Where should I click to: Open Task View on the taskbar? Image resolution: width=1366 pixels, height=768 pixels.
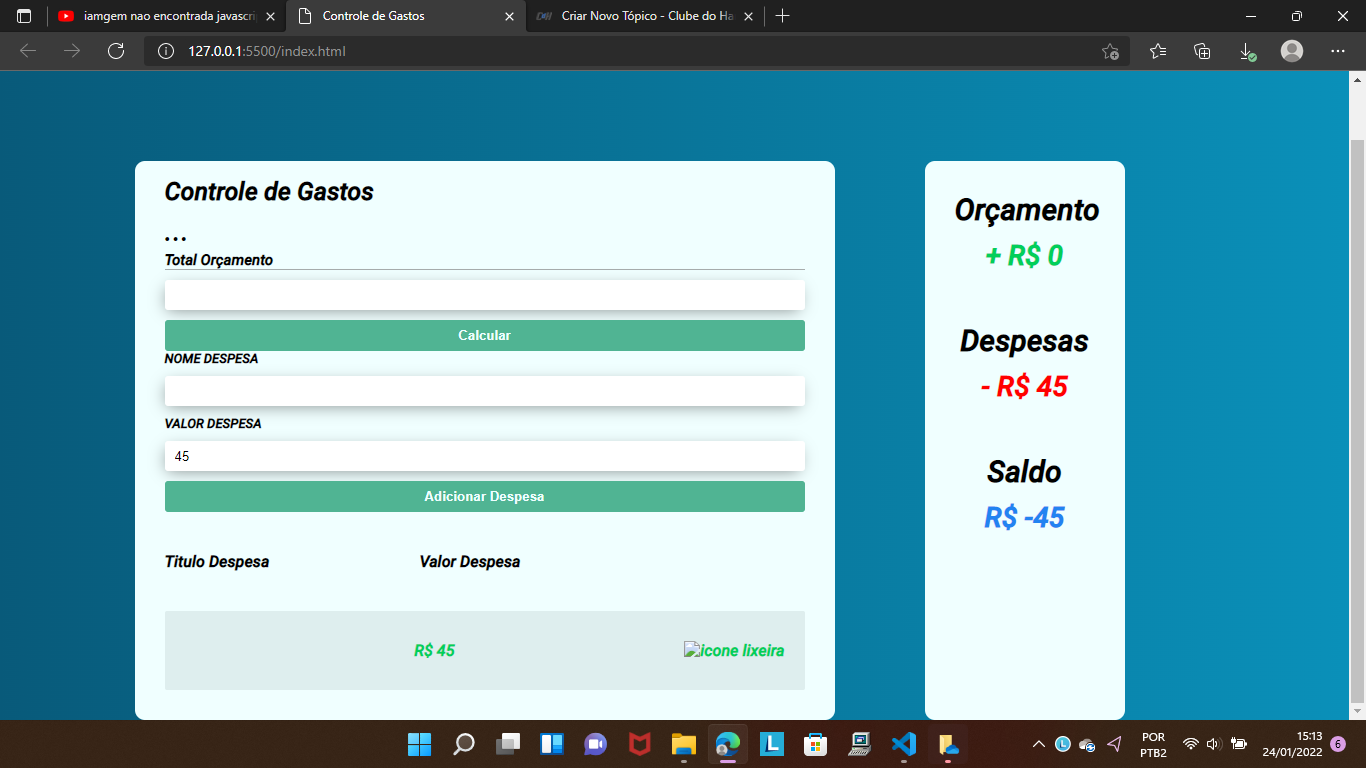point(508,744)
